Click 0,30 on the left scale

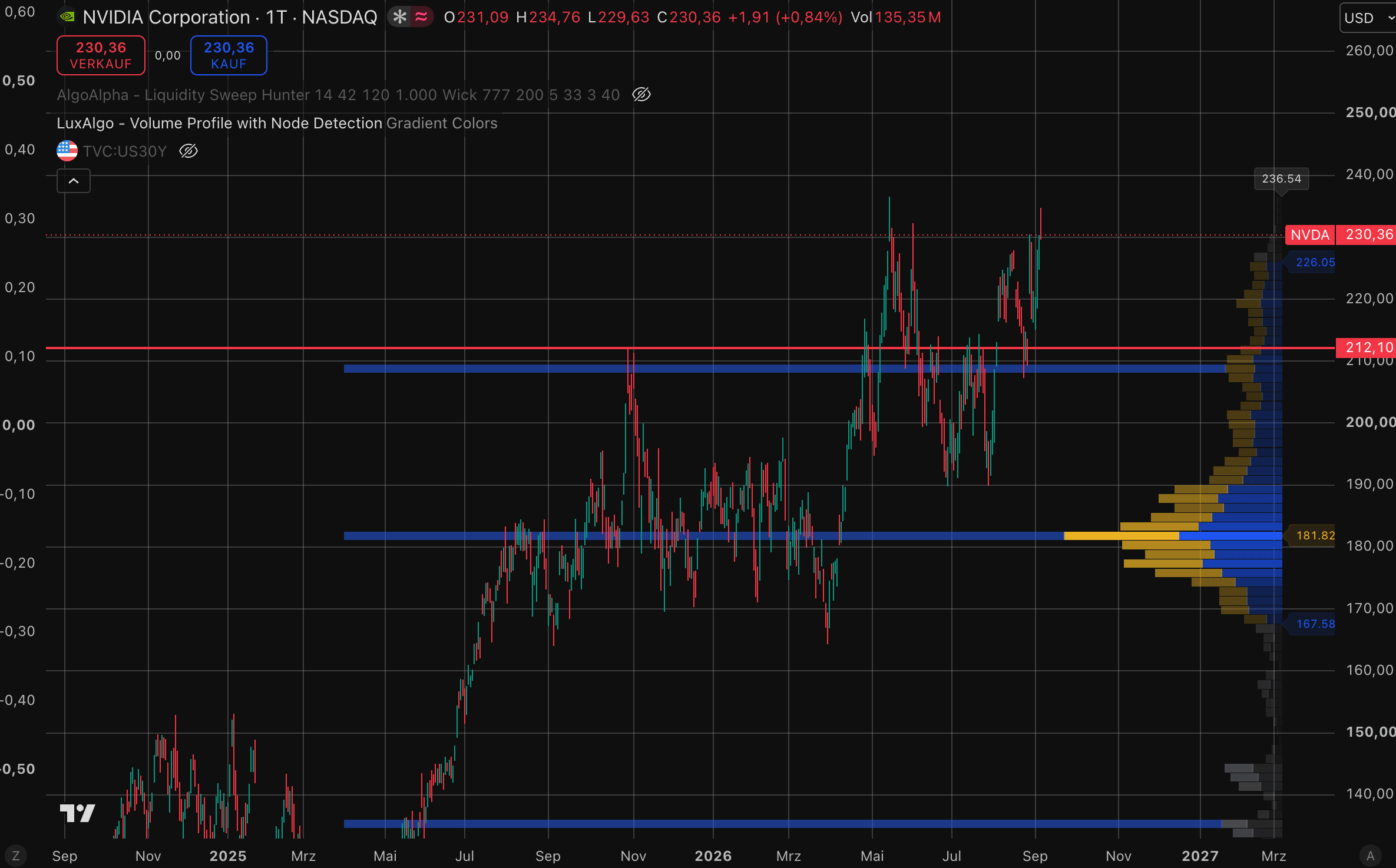(x=19, y=218)
